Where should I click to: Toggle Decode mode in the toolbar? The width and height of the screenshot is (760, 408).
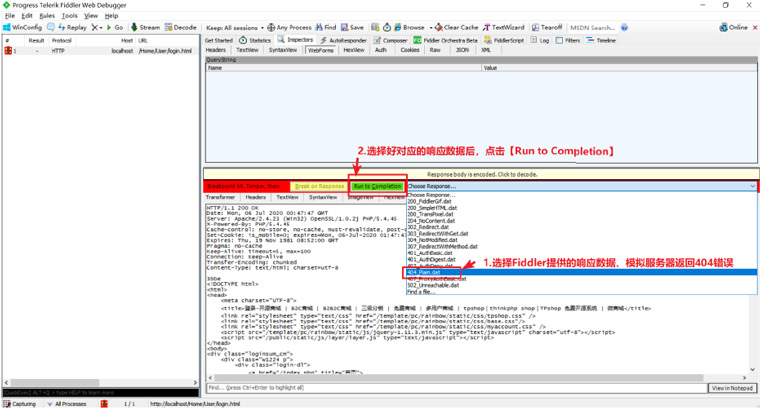(180, 28)
